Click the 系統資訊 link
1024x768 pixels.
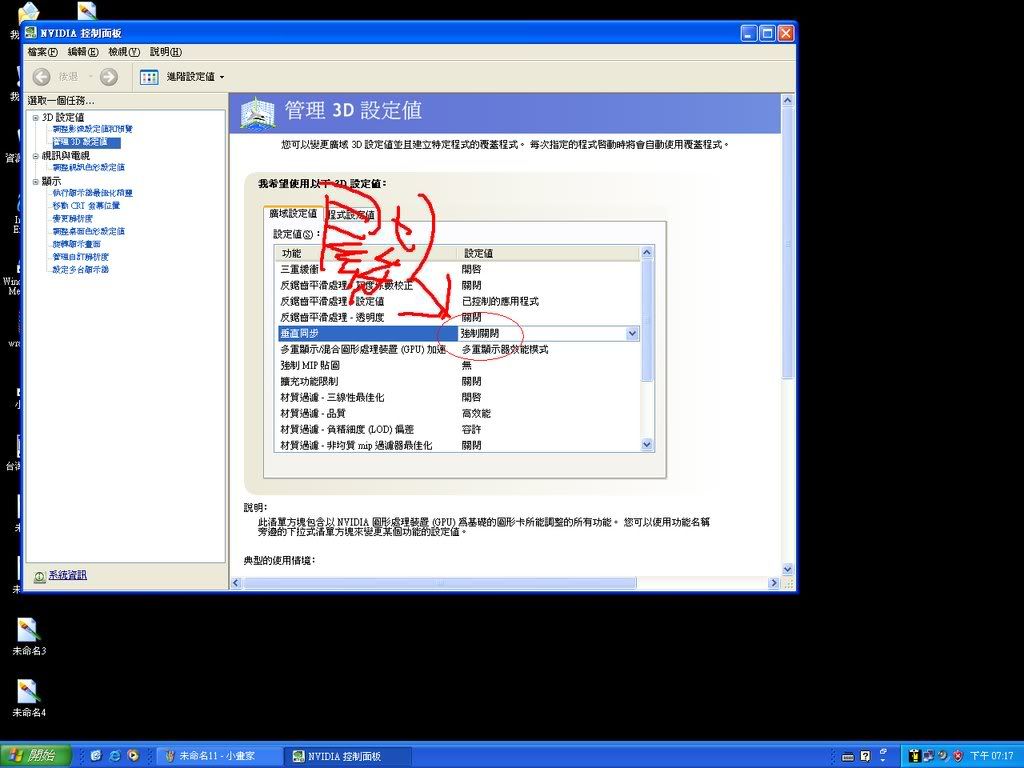67,575
